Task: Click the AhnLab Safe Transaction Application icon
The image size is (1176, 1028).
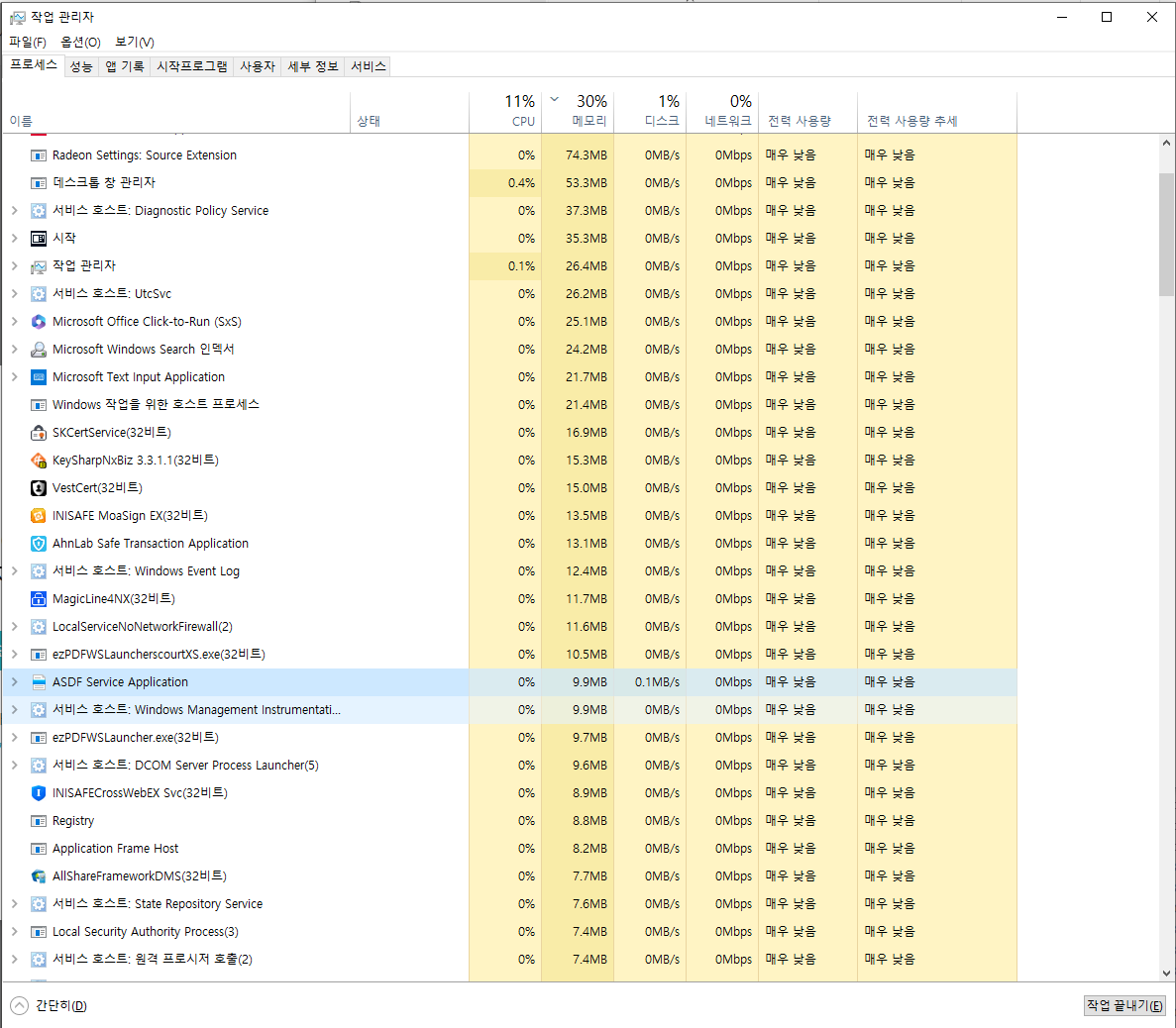Action: click(x=38, y=543)
